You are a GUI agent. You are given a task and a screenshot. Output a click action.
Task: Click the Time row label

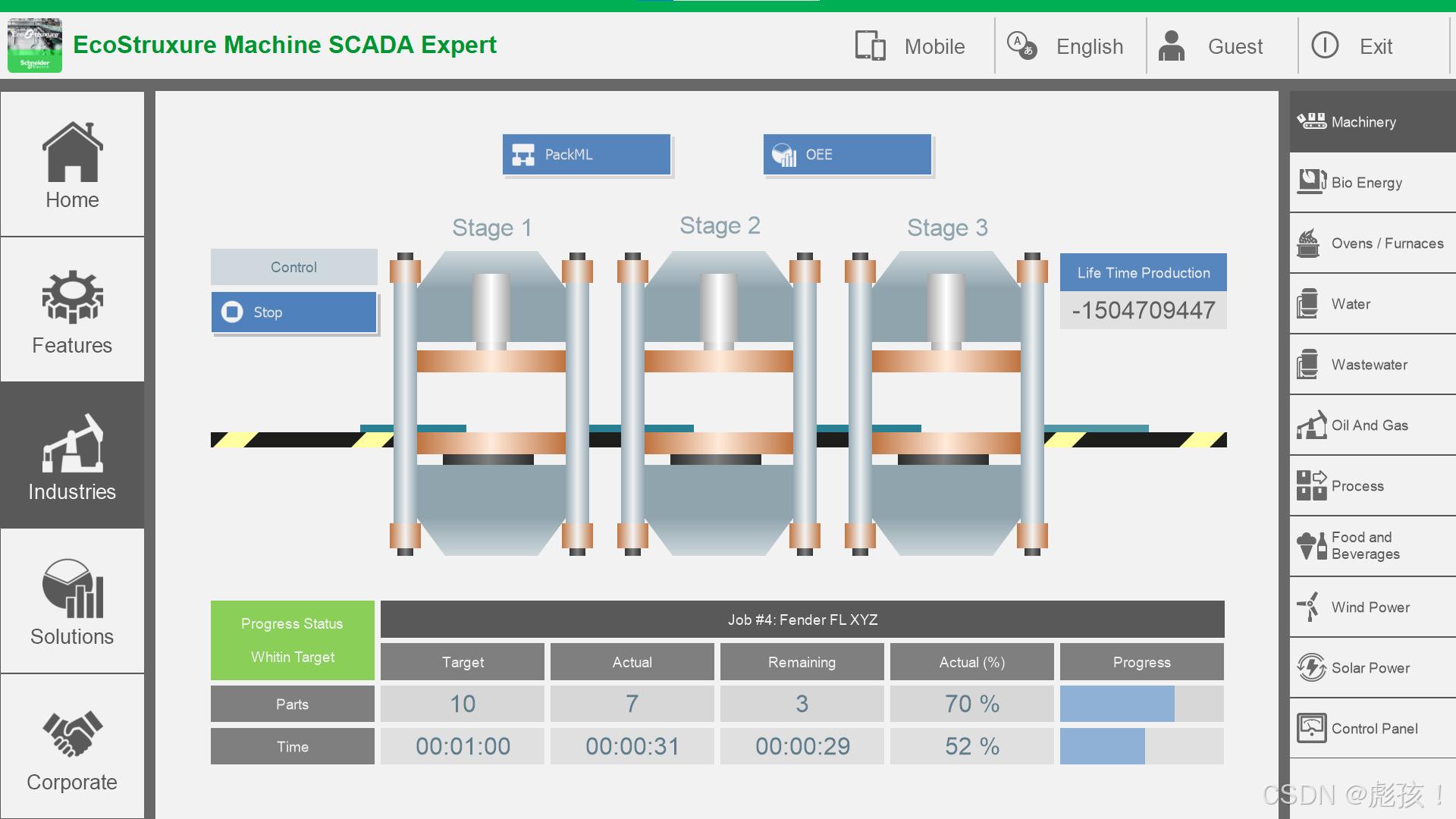pyautogui.click(x=293, y=746)
